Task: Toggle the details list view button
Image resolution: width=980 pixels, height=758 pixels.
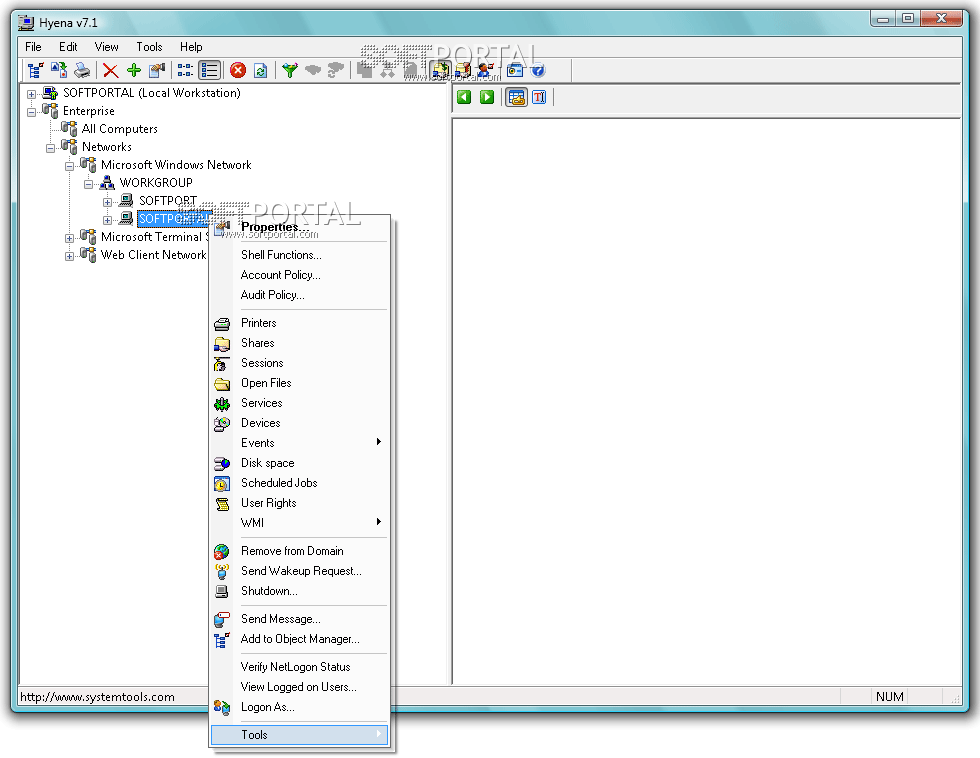Action: pos(210,70)
